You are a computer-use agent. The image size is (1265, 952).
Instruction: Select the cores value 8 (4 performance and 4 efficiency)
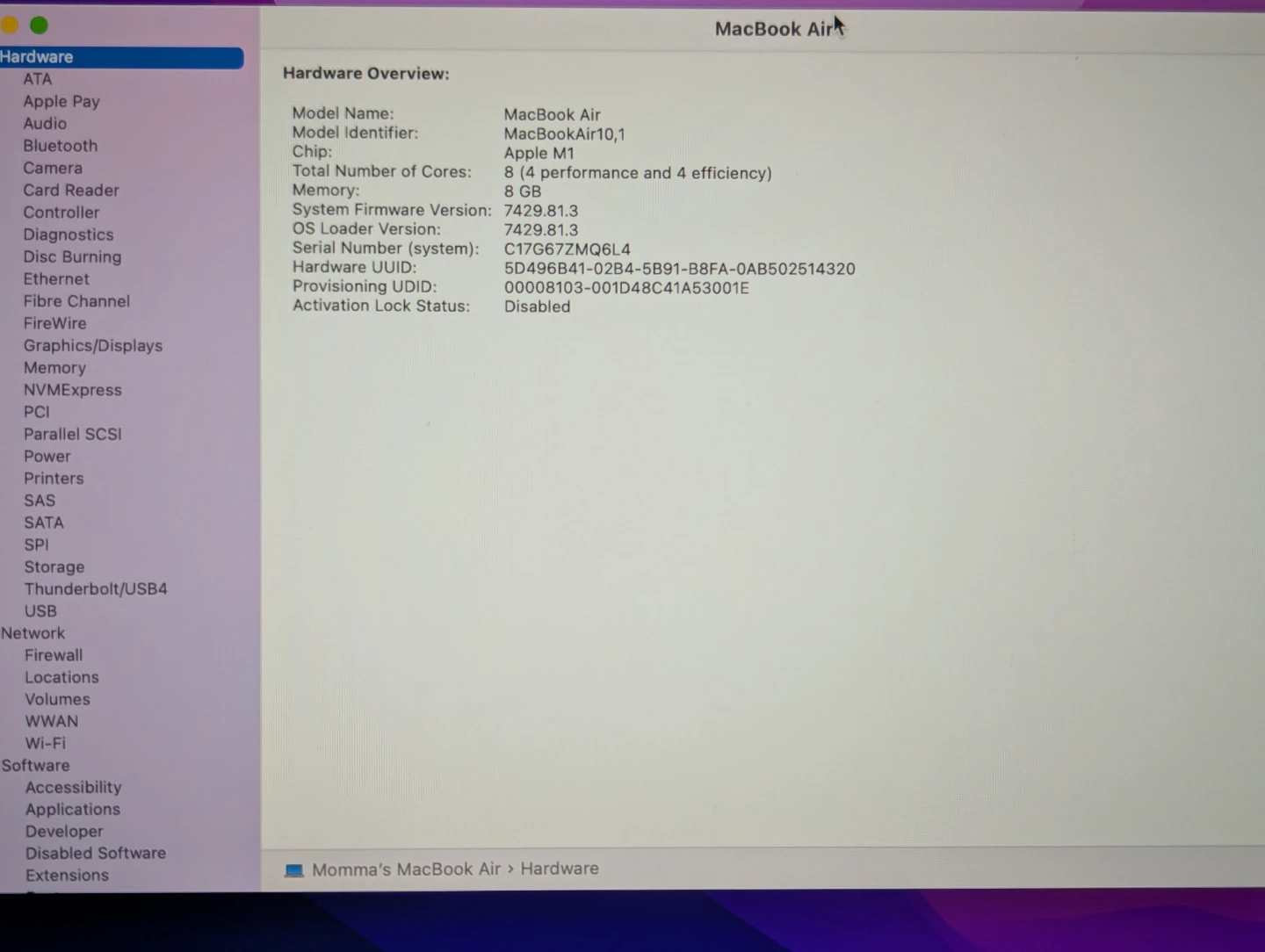point(638,173)
